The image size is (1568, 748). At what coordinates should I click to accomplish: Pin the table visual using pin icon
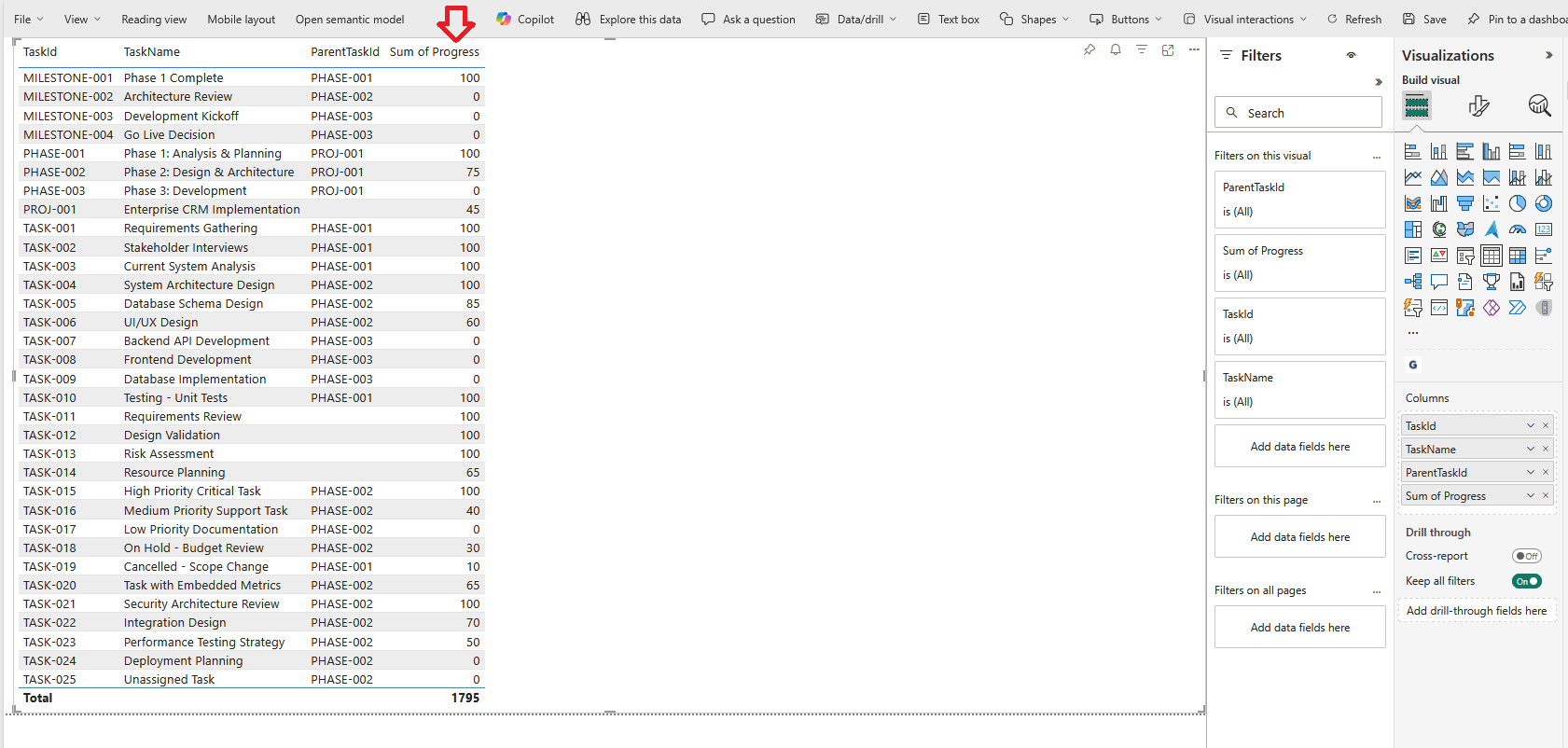[x=1089, y=50]
